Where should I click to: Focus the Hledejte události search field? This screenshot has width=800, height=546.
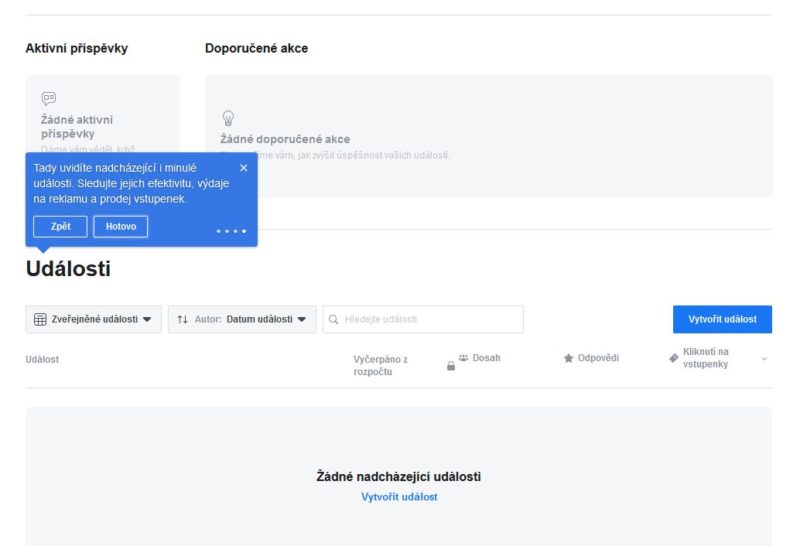[x=423, y=319]
